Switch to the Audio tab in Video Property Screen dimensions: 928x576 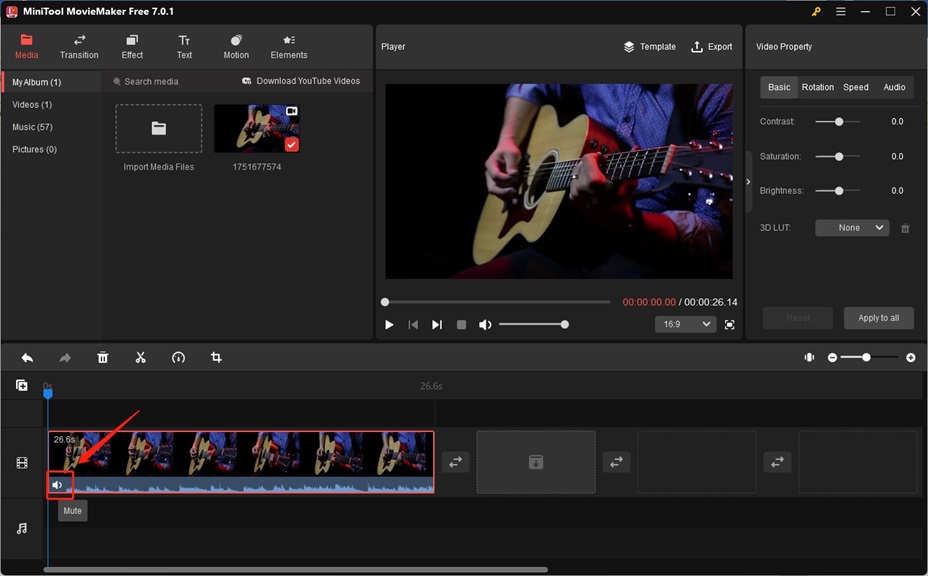coord(894,87)
